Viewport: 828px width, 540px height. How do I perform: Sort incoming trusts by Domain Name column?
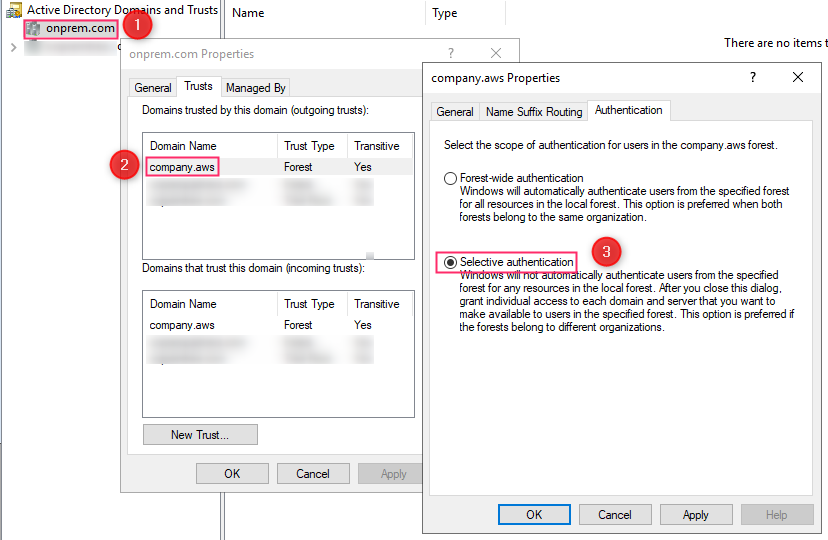(x=210, y=304)
